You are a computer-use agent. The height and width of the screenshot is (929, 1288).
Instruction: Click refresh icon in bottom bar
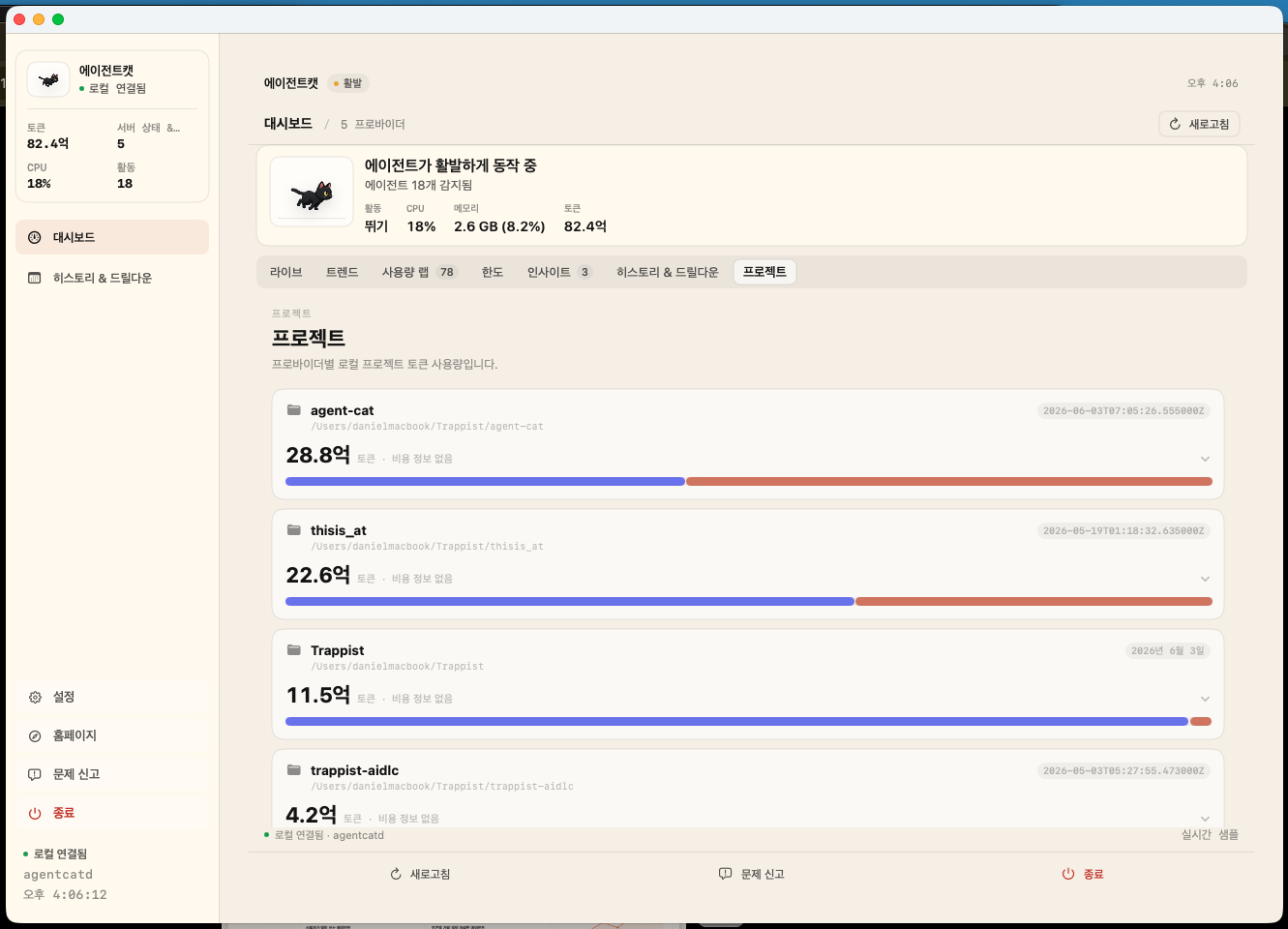point(396,874)
